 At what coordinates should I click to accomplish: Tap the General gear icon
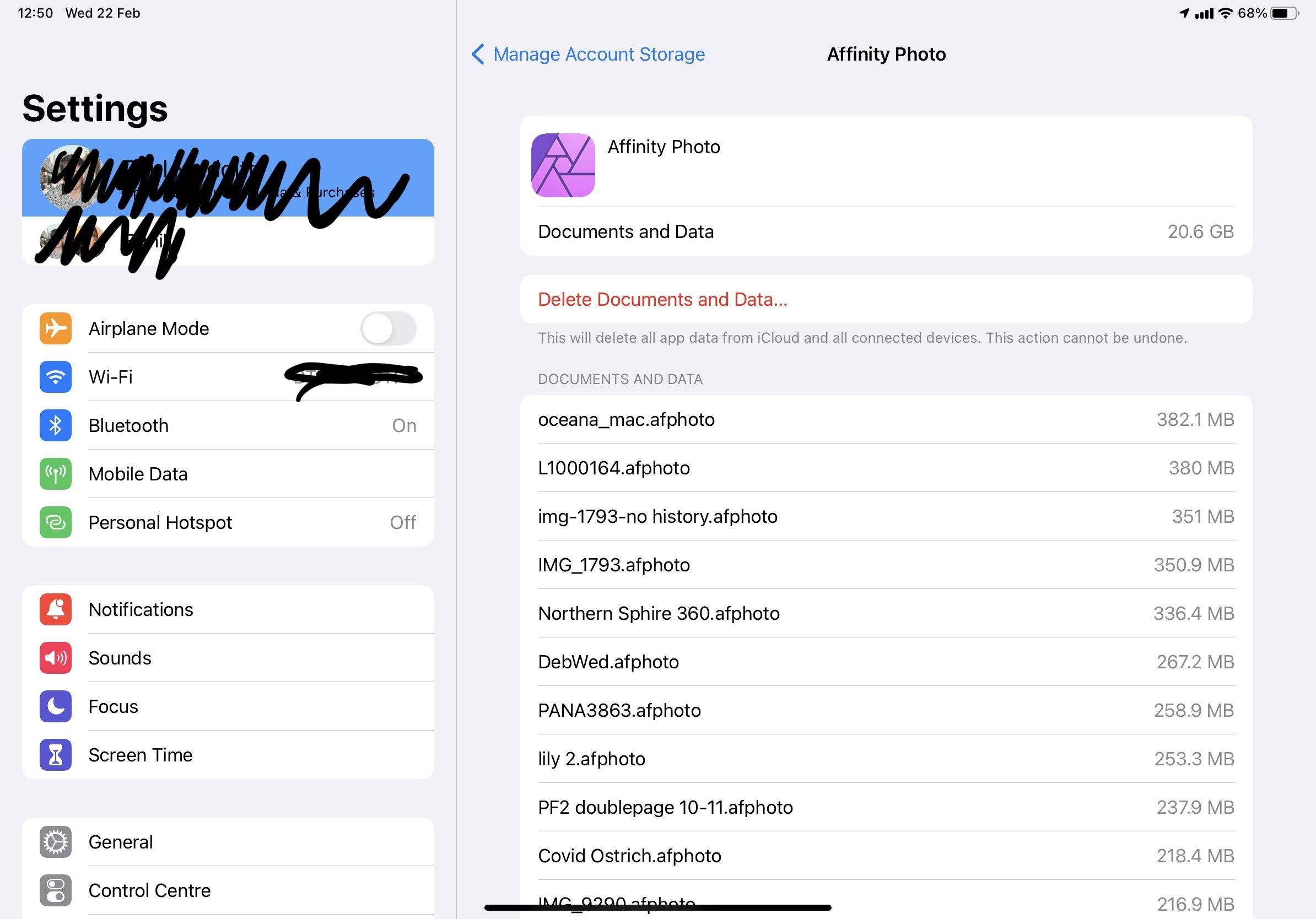pos(56,842)
